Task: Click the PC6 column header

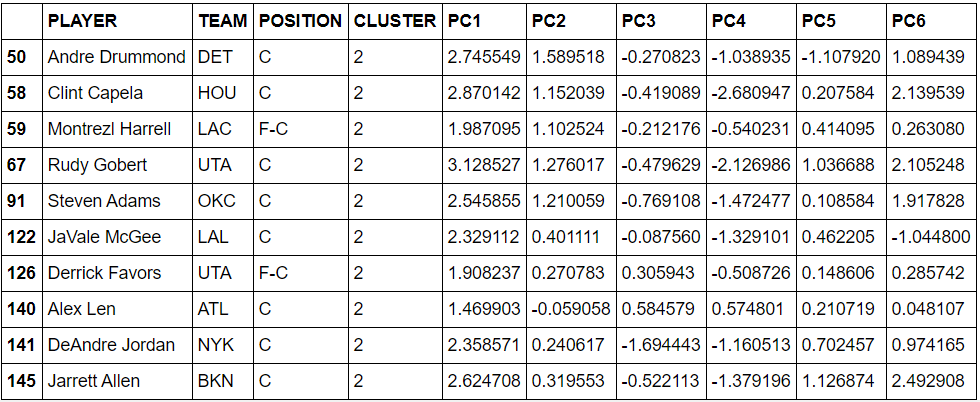Action: pyautogui.click(x=931, y=21)
